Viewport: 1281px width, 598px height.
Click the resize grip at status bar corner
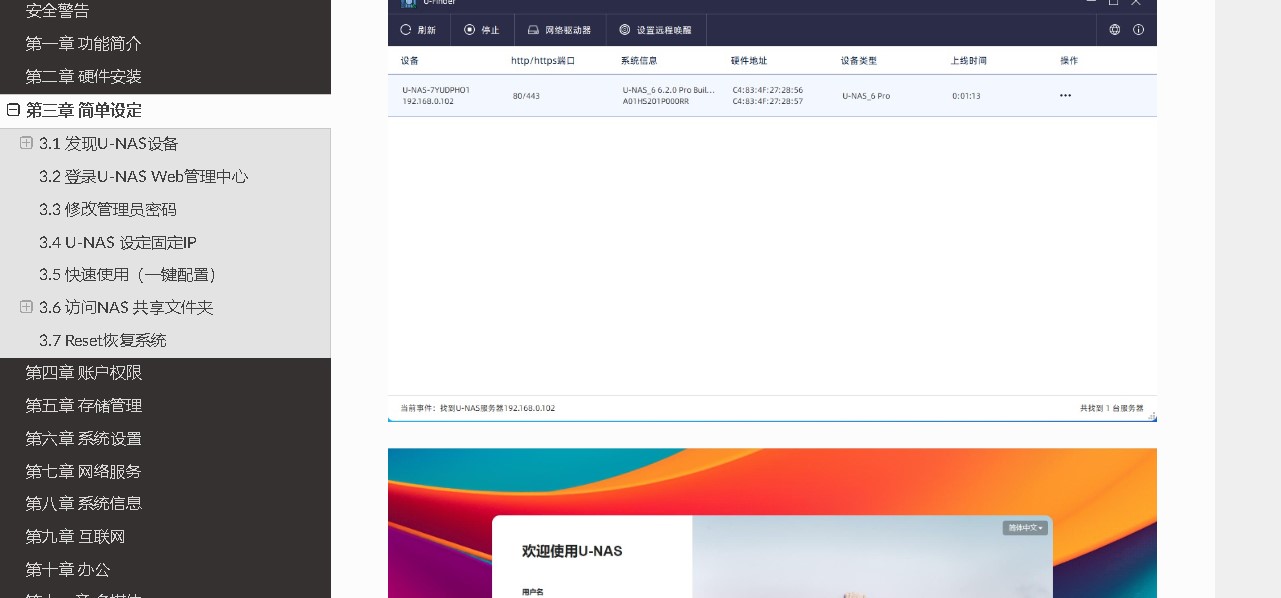point(1151,416)
